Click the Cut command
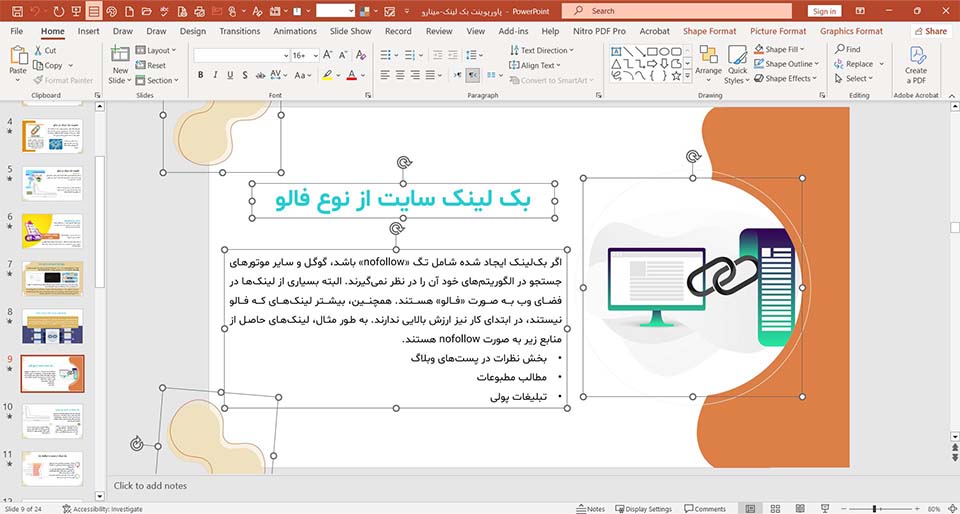The width and height of the screenshot is (960, 514). tap(45, 51)
